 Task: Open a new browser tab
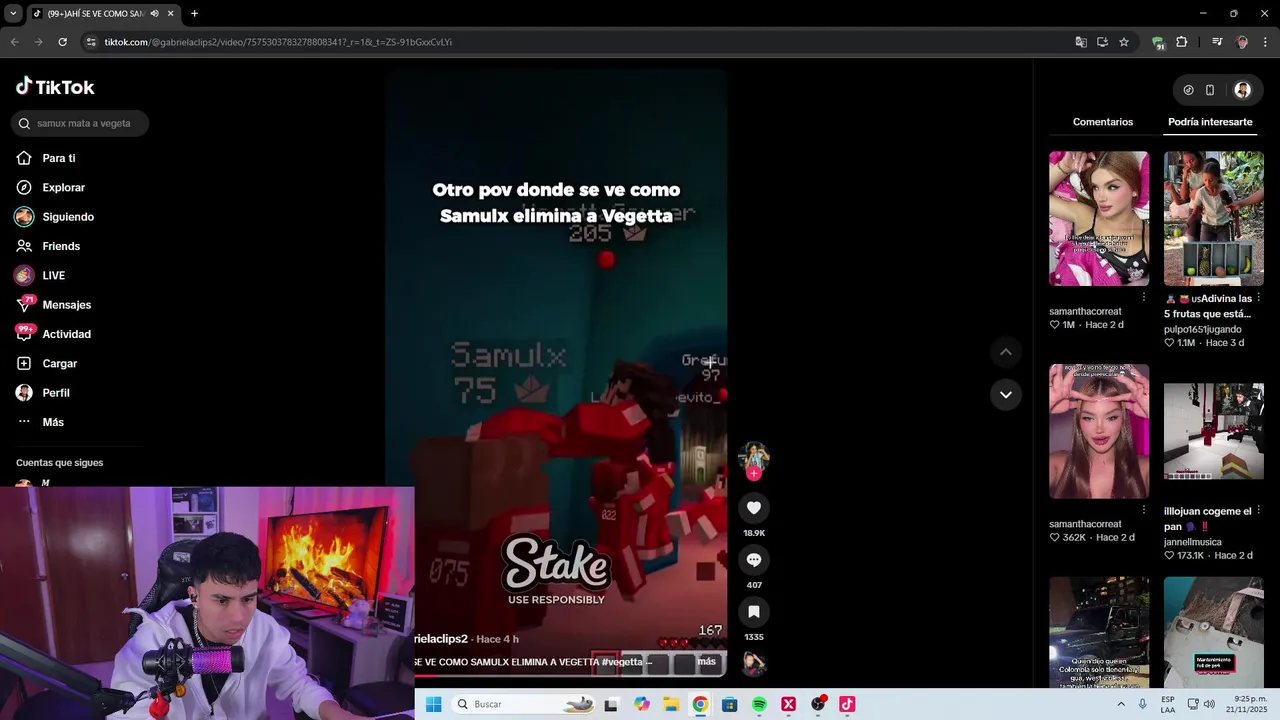(x=194, y=14)
